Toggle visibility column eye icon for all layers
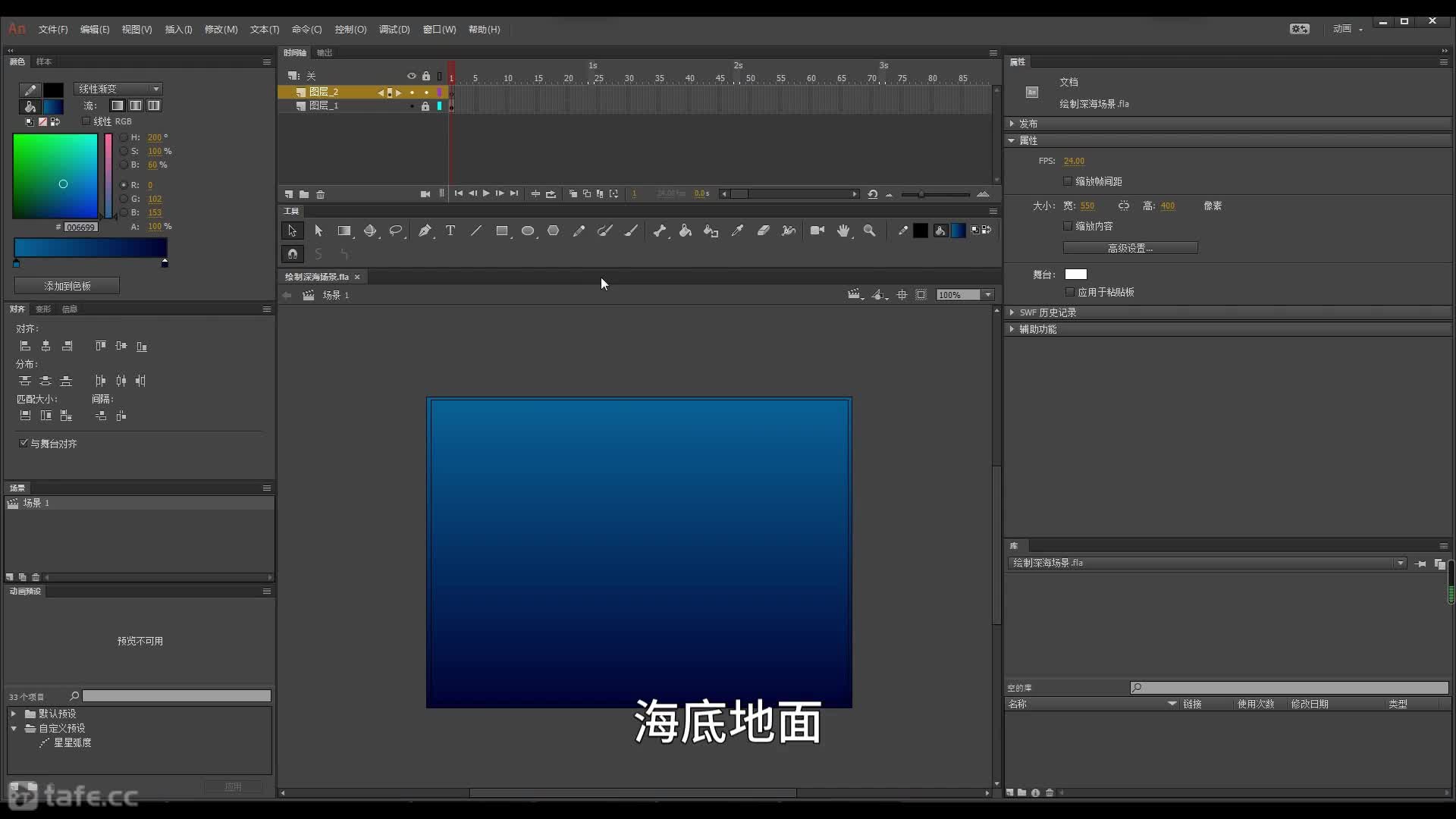Viewport: 1456px width, 819px height. click(412, 76)
